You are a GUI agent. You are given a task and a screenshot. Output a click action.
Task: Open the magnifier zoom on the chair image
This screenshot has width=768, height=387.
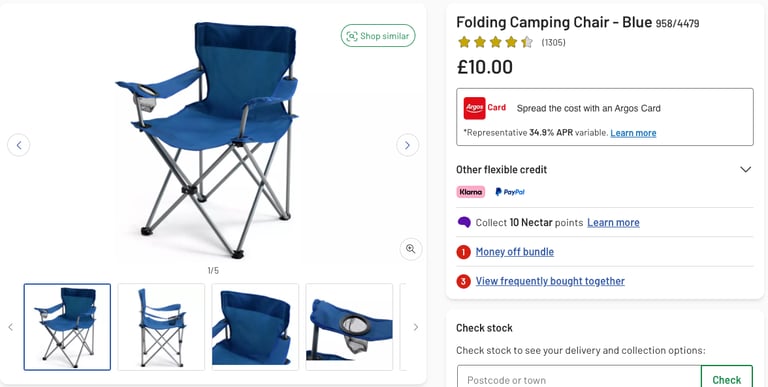pos(410,249)
